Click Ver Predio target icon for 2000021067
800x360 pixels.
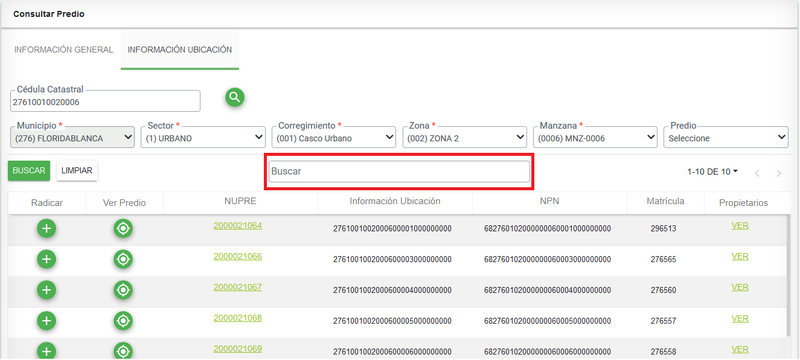tap(123, 290)
